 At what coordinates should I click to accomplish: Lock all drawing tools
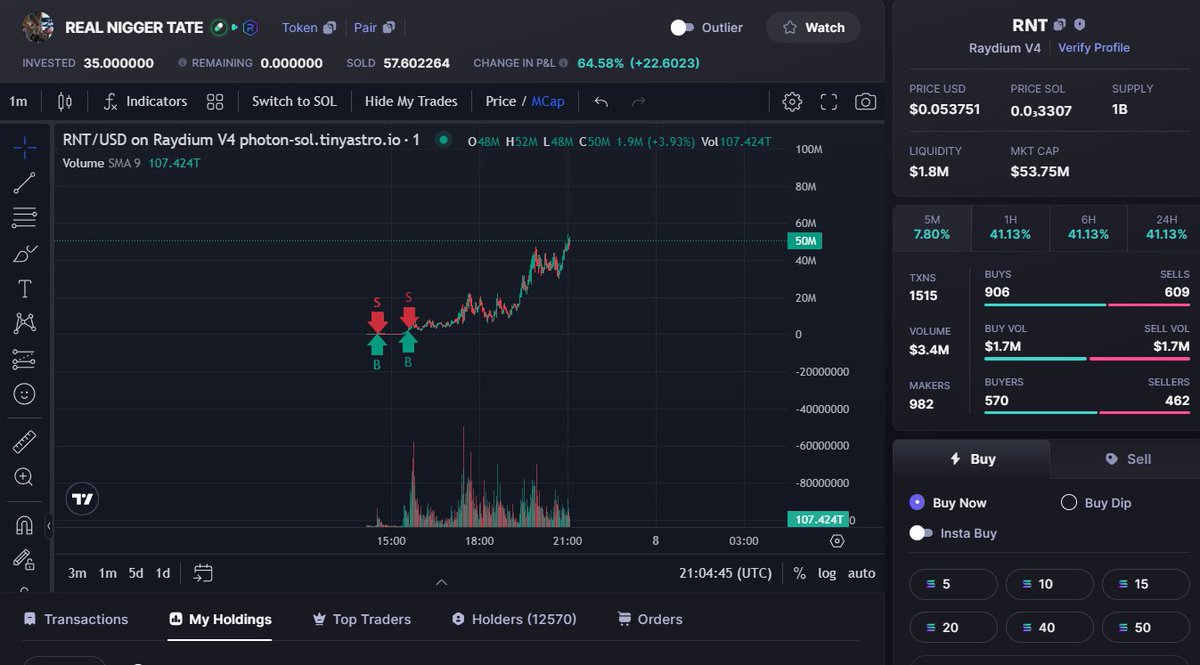click(25, 560)
